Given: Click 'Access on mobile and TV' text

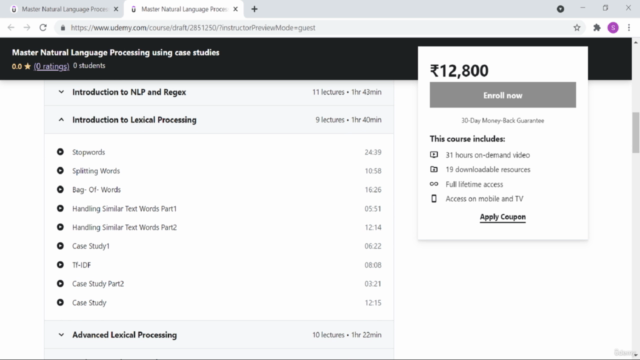Looking at the screenshot, I should (x=484, y=199).
